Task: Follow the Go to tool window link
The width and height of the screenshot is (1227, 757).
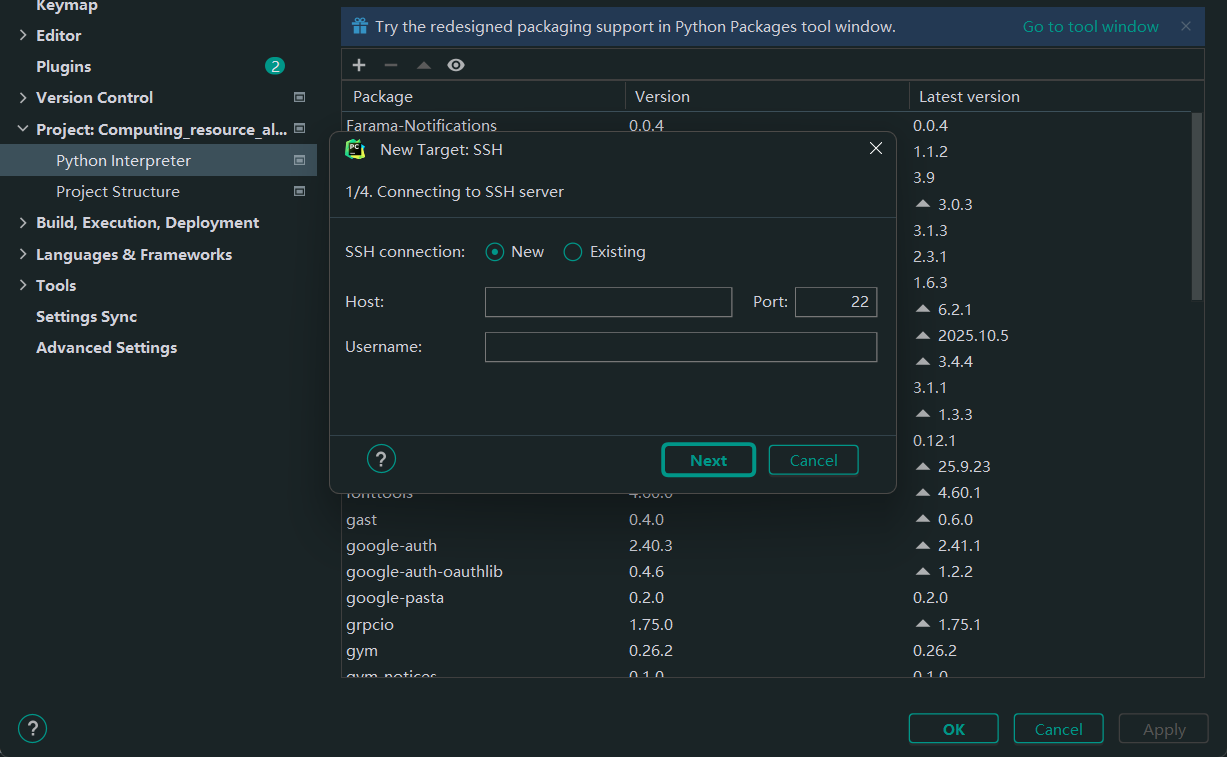Action: 1090,27
